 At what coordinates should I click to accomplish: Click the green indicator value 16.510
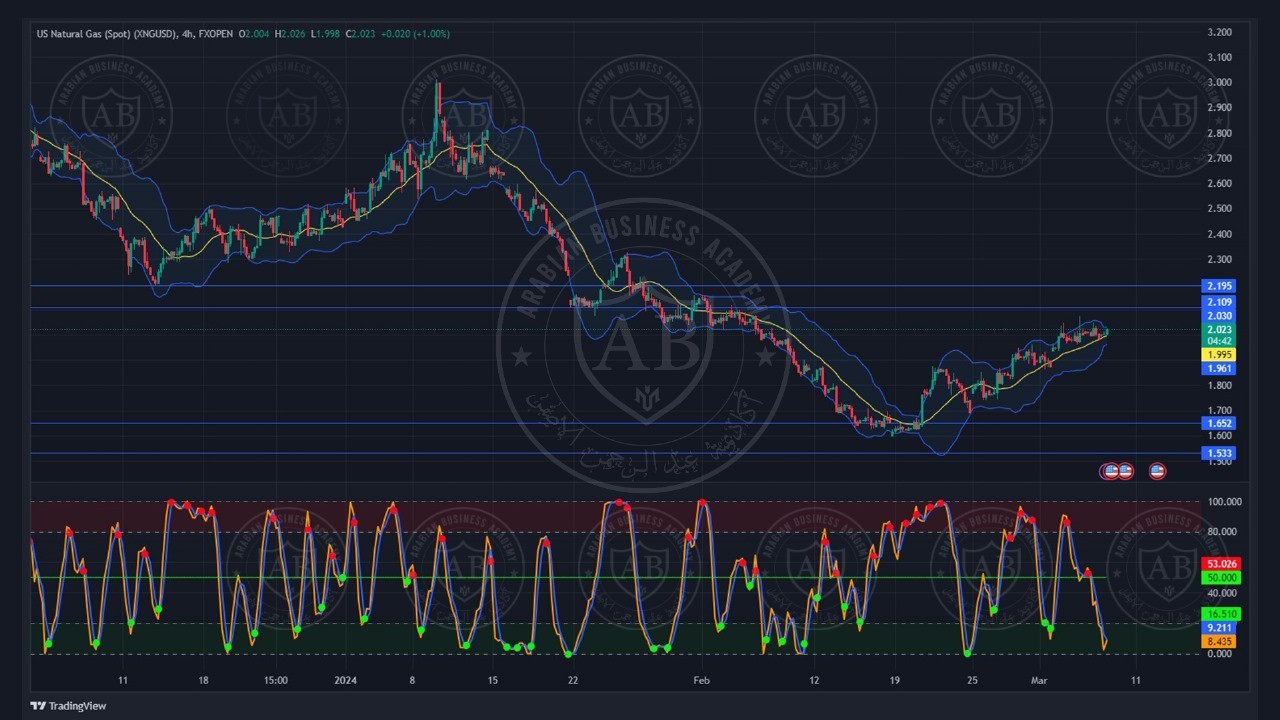tap(1222, 614)
